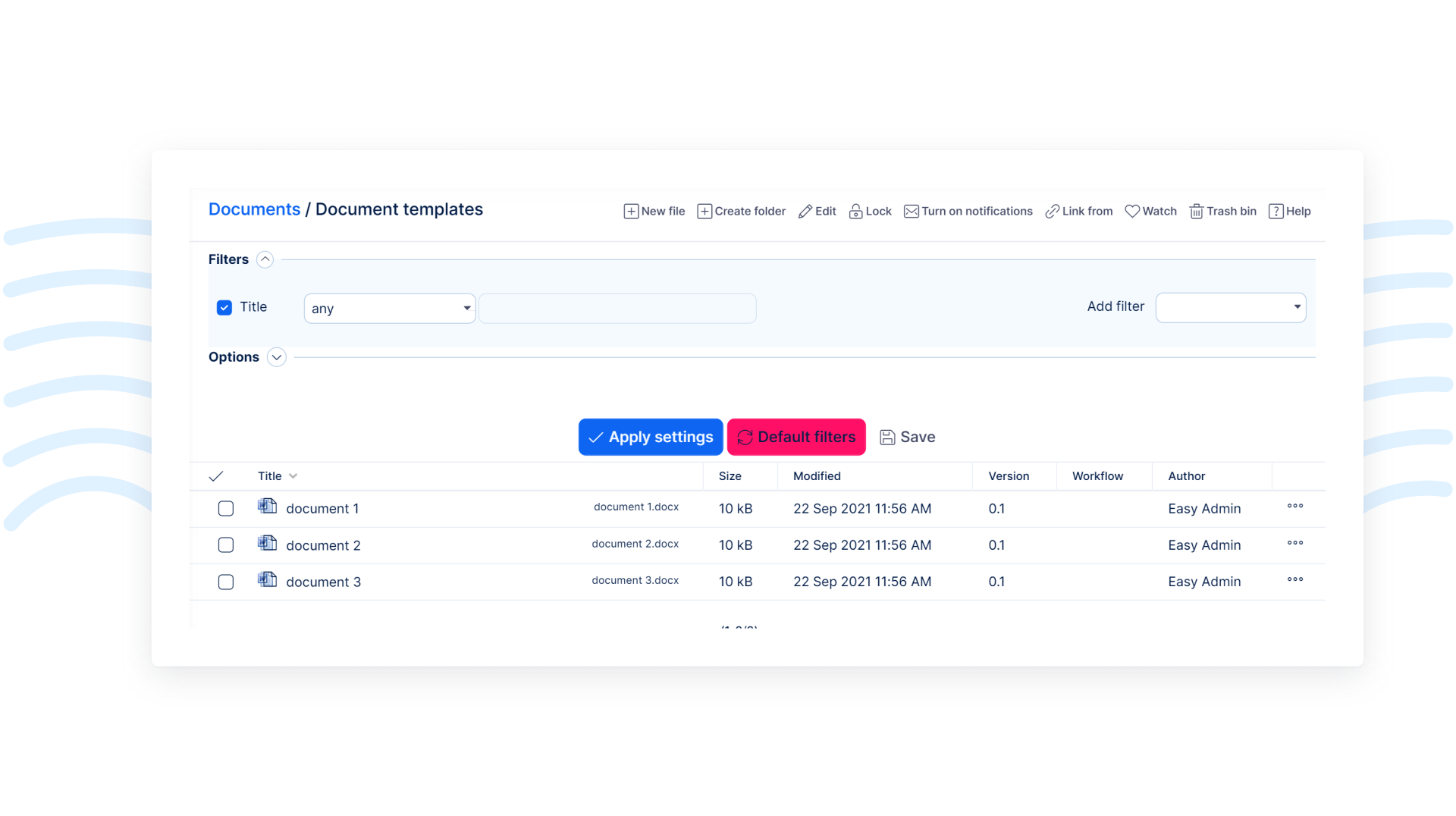The width and height of the screenshot is (1456, 816).
Task: Turn on notifications via envelope icon
Action: (911, 212)
